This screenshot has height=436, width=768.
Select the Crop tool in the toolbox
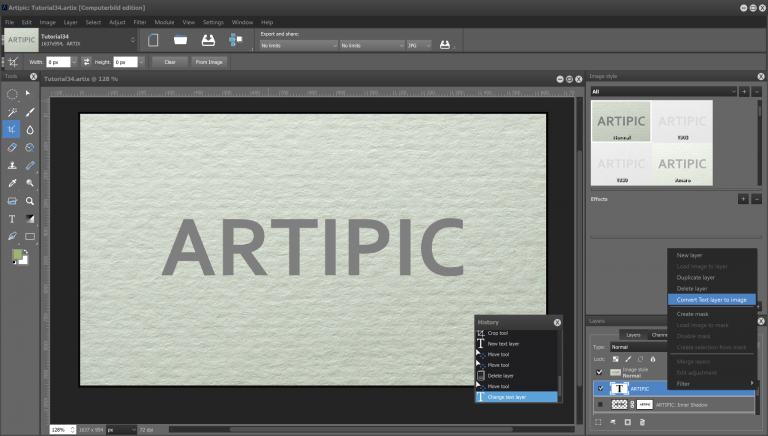point(12,129)
